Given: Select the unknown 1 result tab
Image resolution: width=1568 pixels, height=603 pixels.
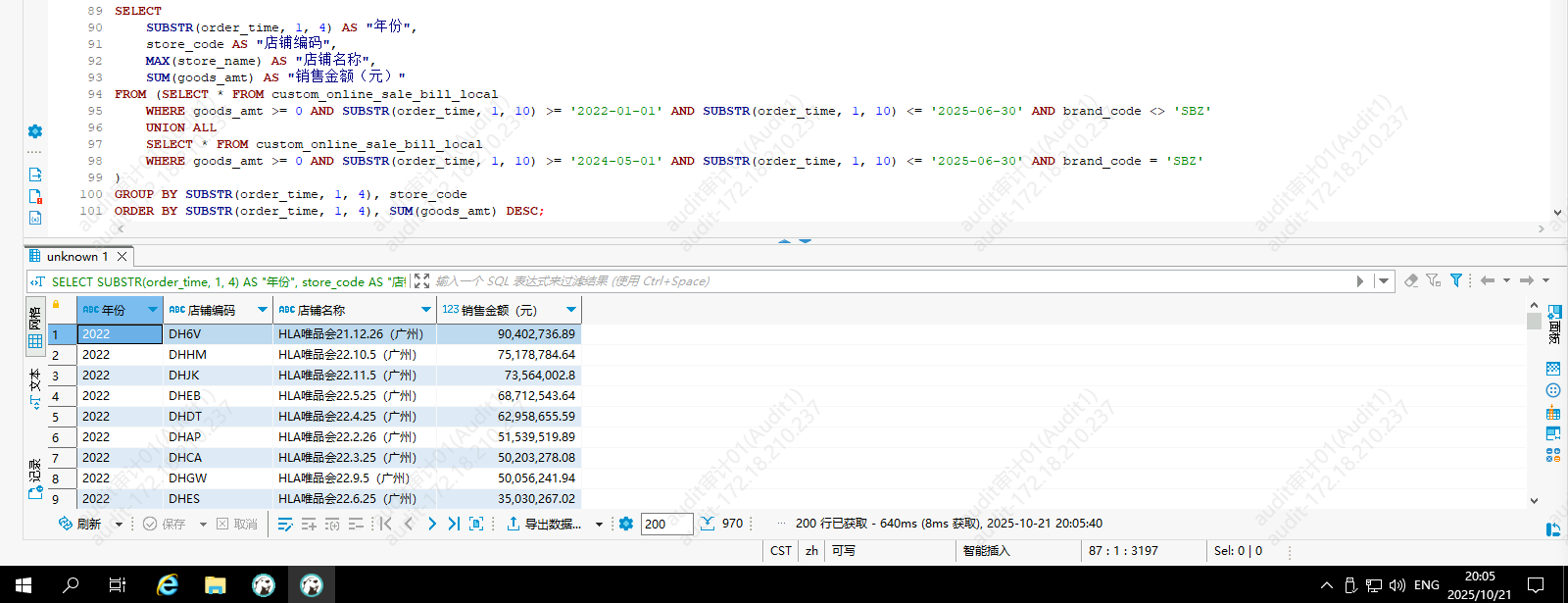Looking at the screenshot, I should [x=76, y=257].
